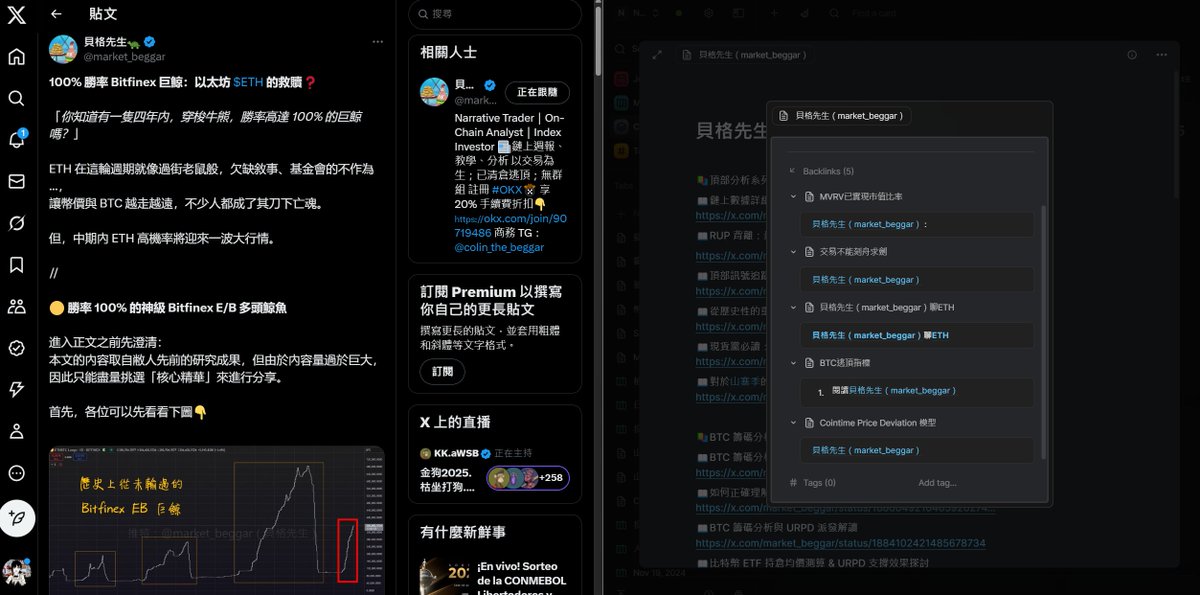This screenshot has width=1200, height=595.
Task: Click the 貼文 page header title
Action: pos(103,15)
